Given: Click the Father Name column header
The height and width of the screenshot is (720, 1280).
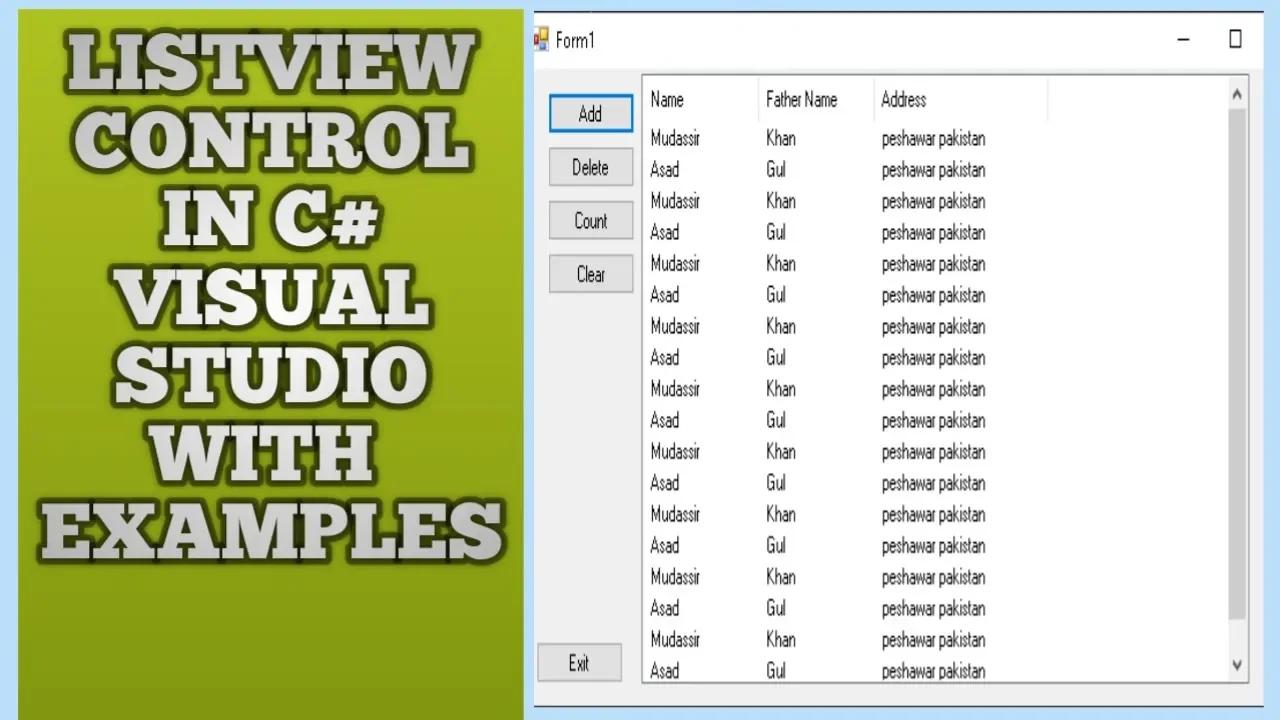Looking at the screenshot, I should coord(816,99).
